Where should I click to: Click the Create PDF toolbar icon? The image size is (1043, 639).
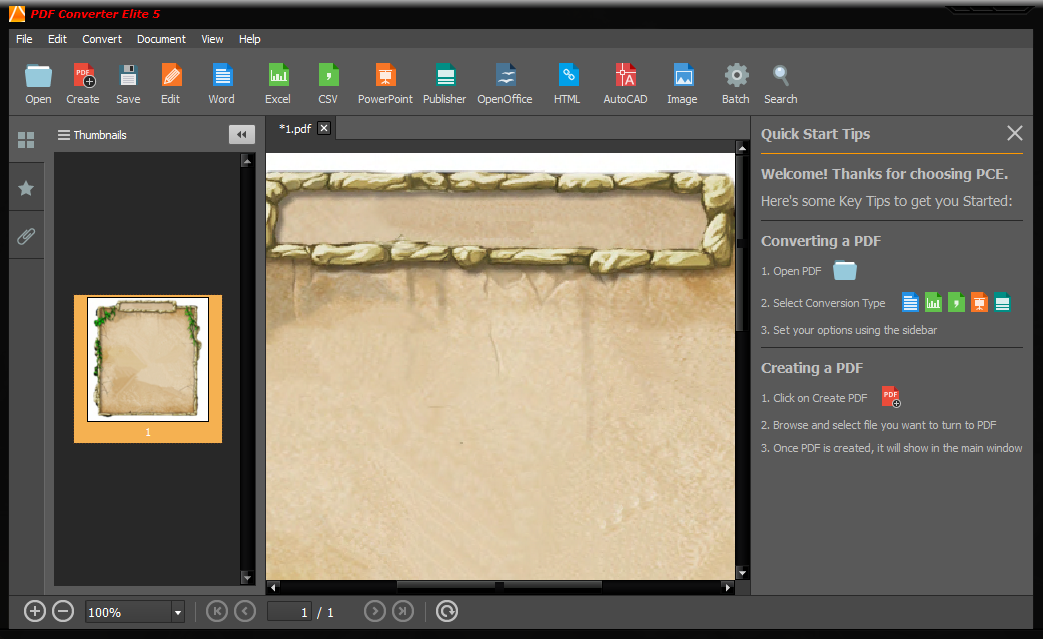tap(83, 84)
